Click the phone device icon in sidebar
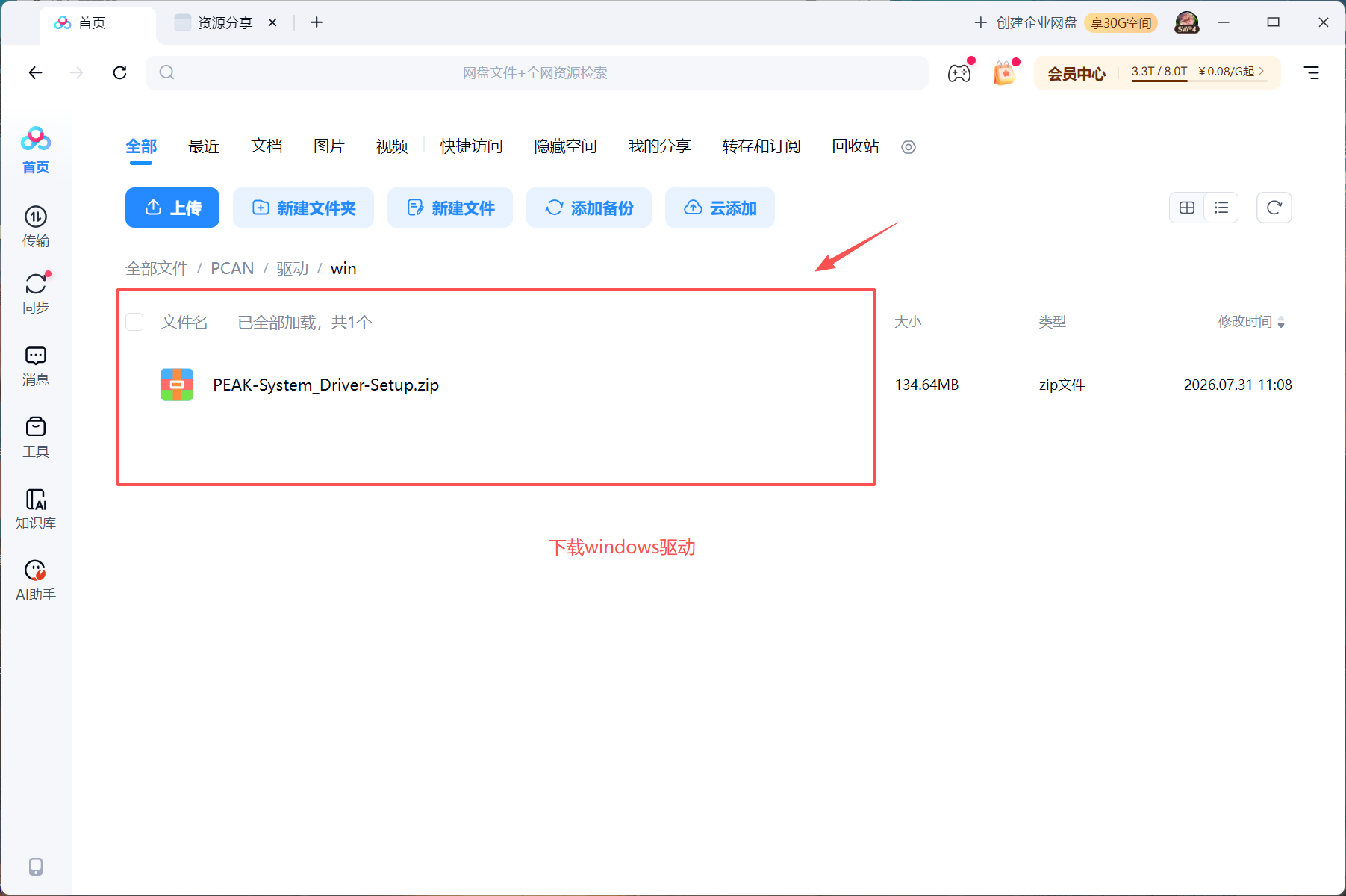The height and width of the screenshot is (896, 1346). coord(36,867)
